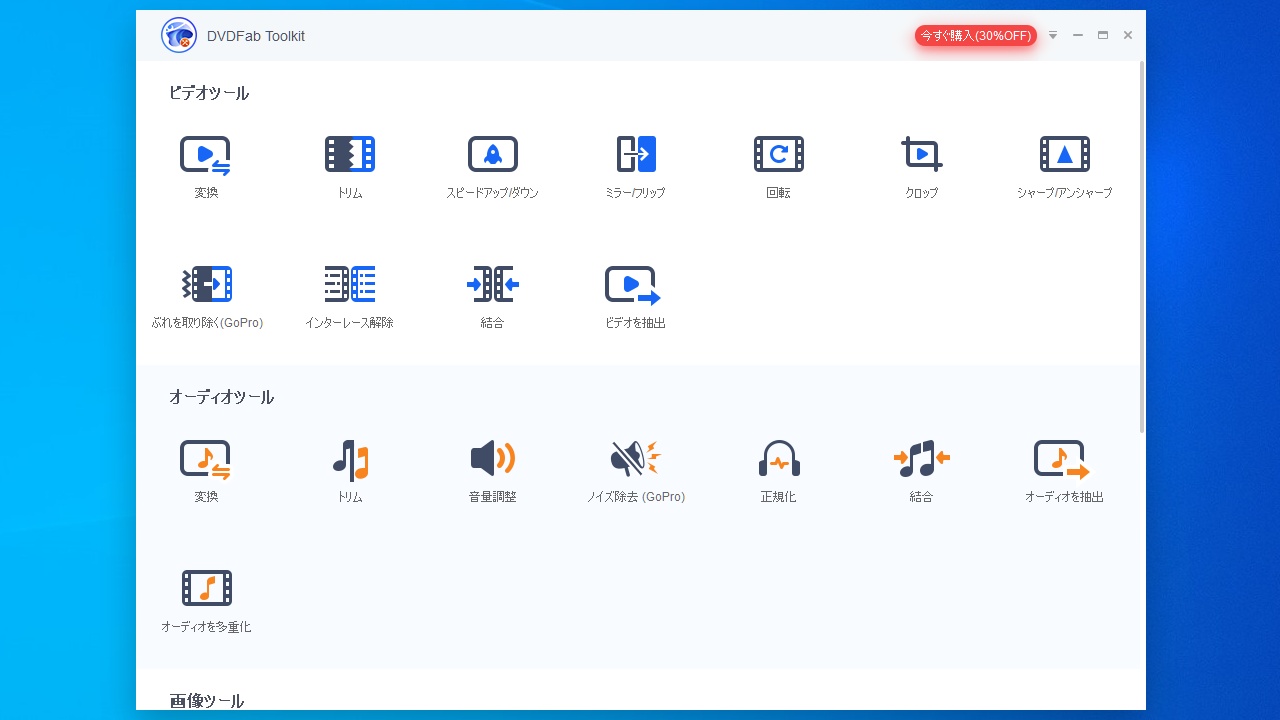
Task: Click the vertical scrollbar thumb
Action: point(1142,246)
